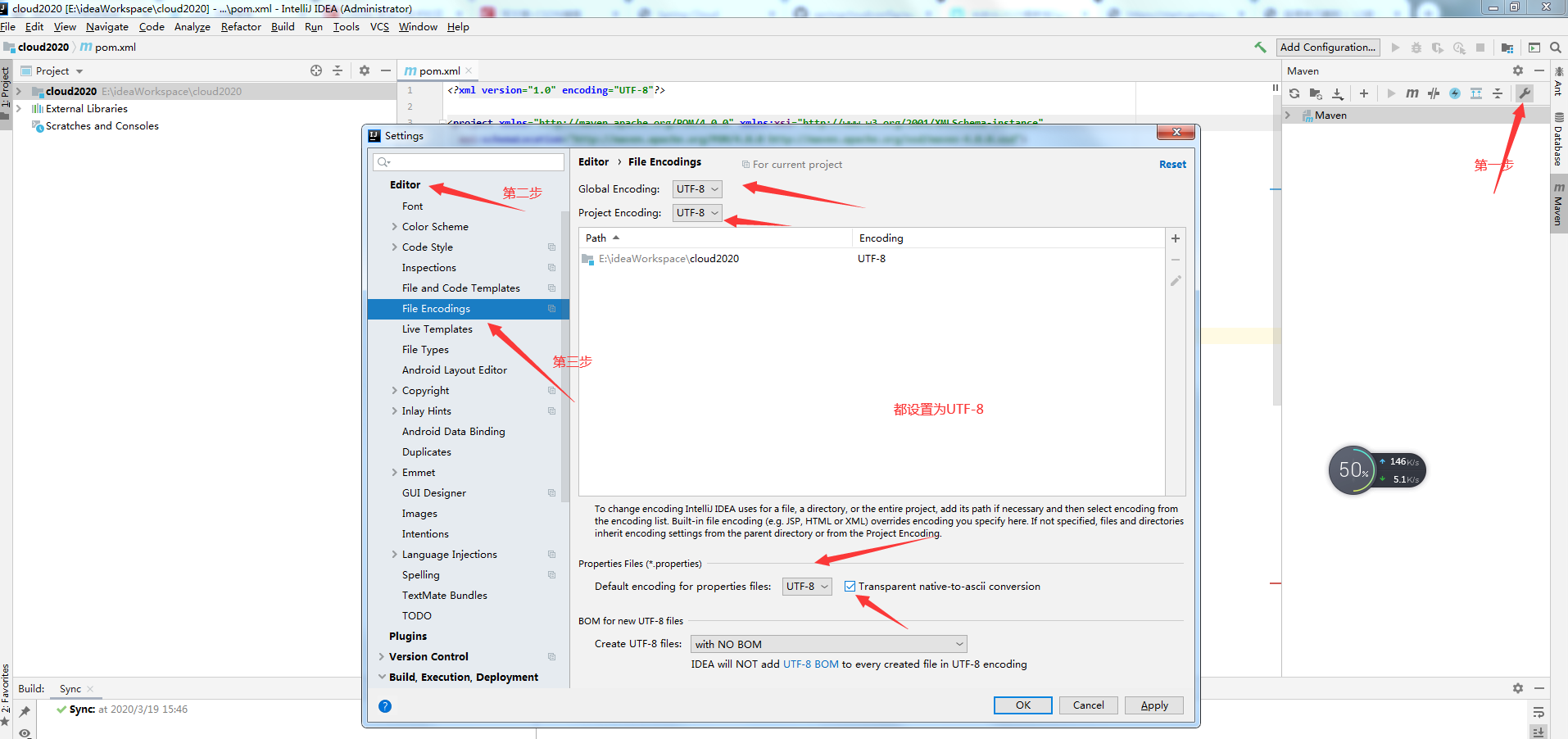Image resolution: width=1568 pixels, height=739 pixels.
Task: Hide the Maven tool window
Action: click(x=1539, y=70)
